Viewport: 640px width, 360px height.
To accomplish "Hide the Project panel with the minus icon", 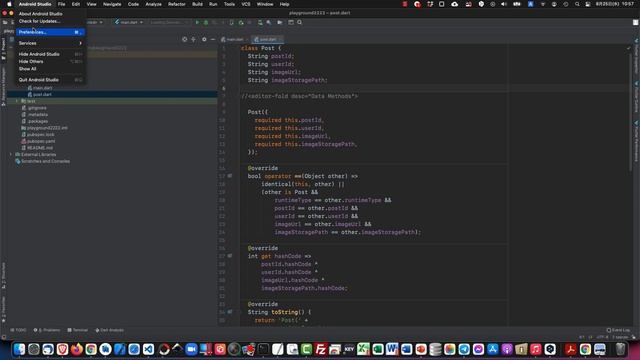I will coord(213,39).
